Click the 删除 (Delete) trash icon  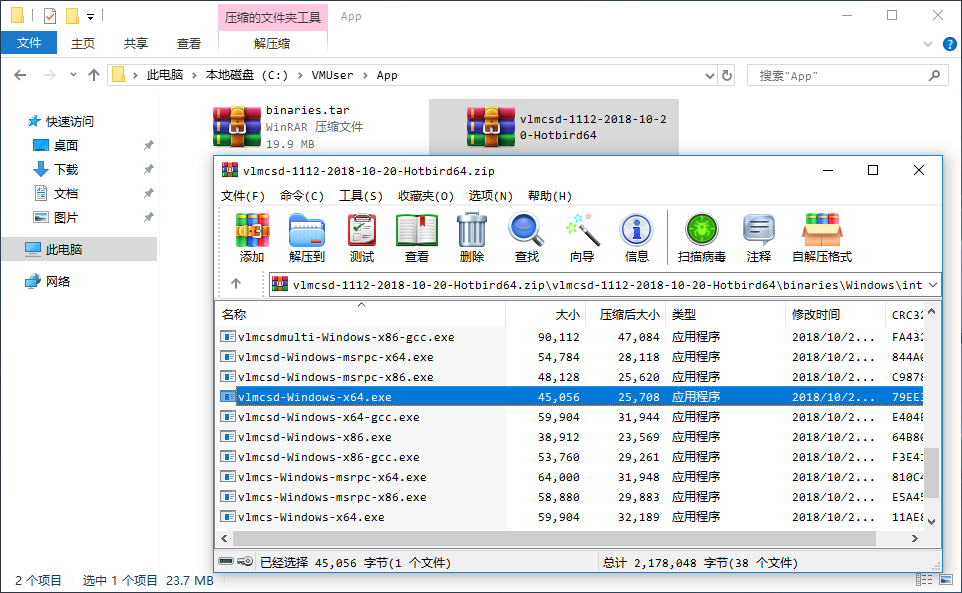click(x=472, y=230)
